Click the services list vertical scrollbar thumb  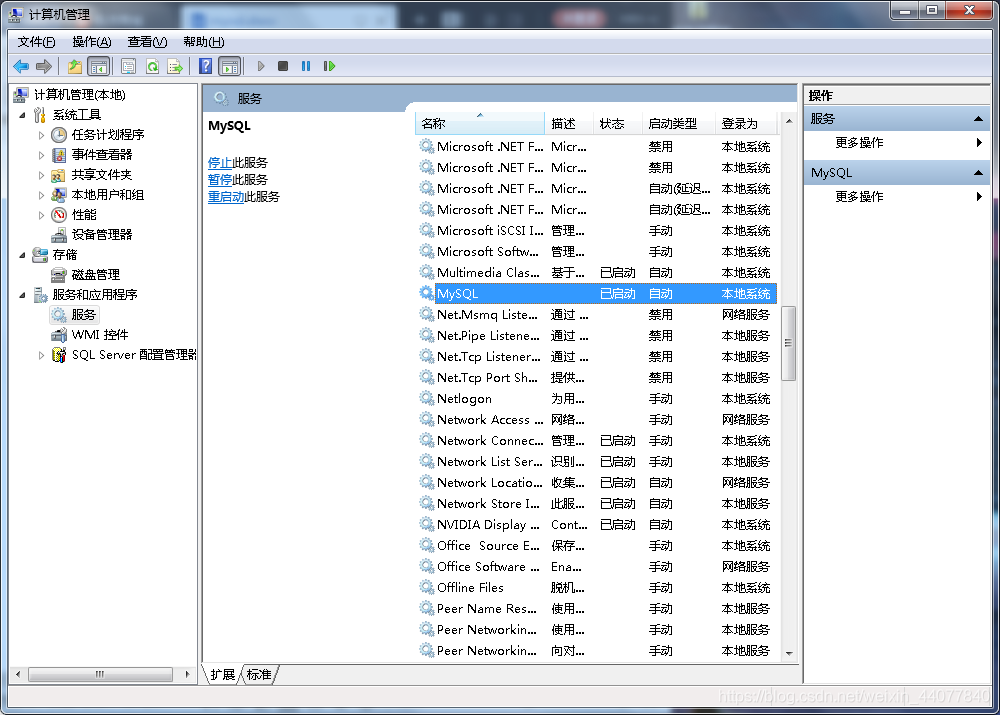[789, 343]
